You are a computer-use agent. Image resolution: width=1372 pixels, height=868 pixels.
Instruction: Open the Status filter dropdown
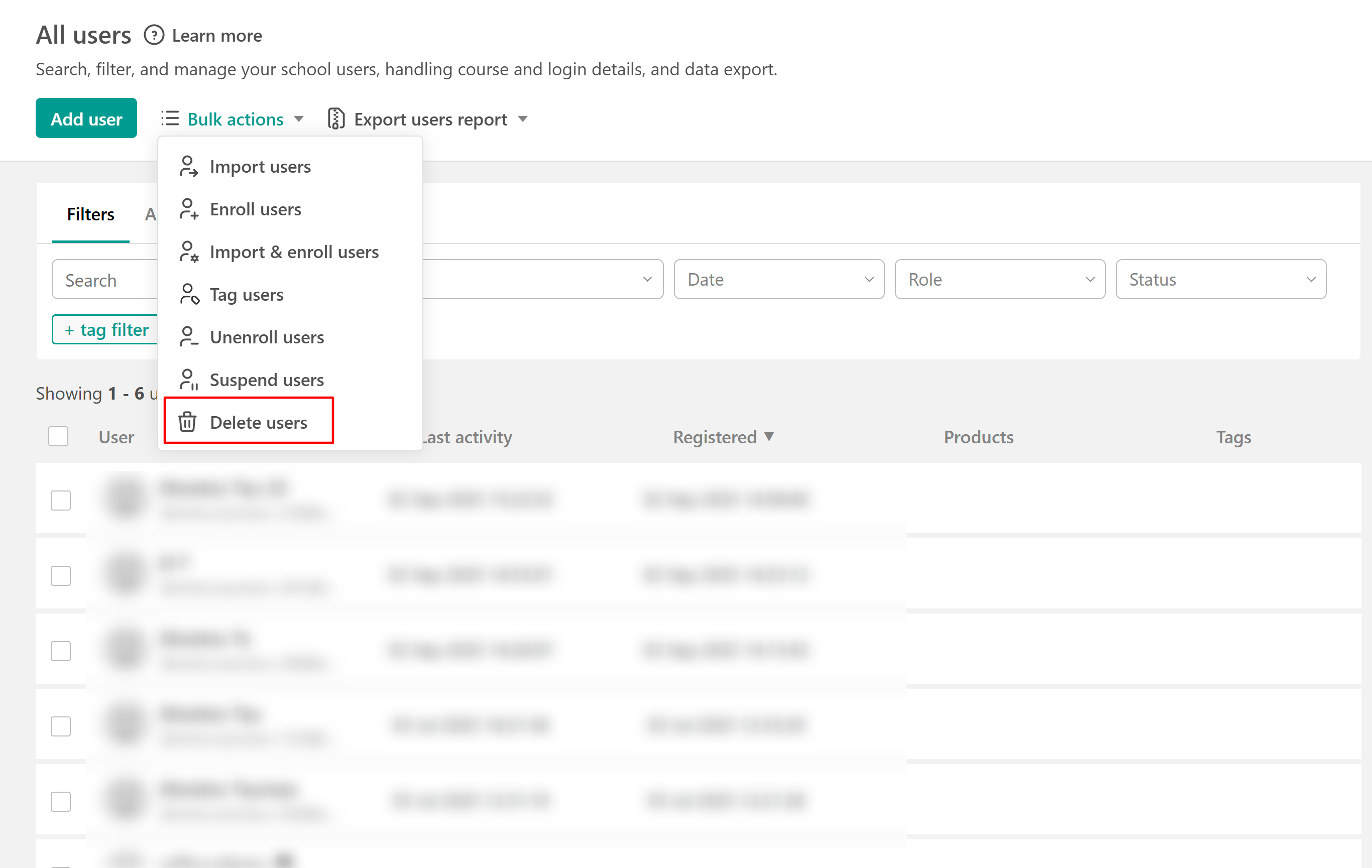click(1220, 280)
